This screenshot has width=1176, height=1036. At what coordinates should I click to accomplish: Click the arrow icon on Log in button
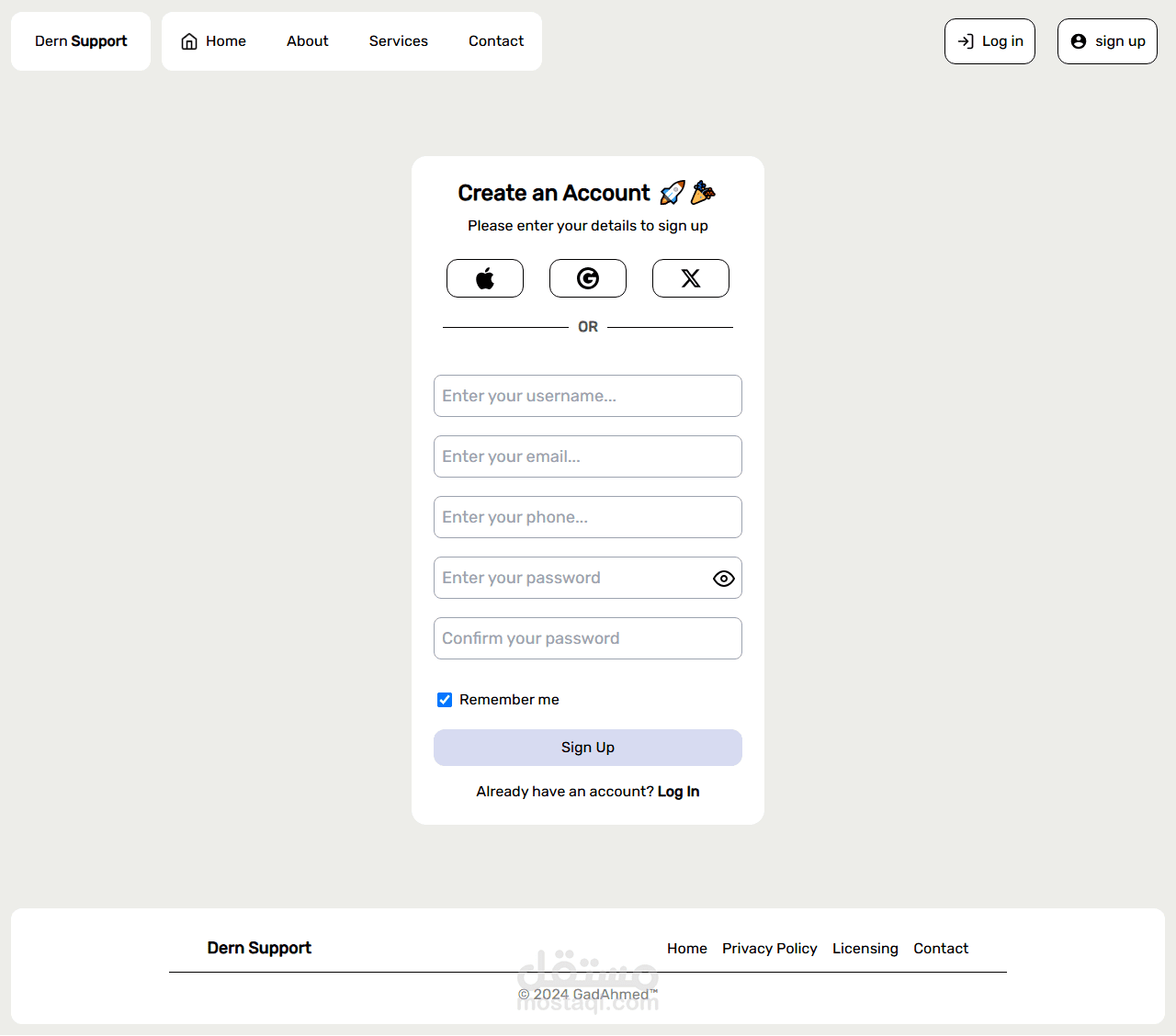(x=966, y=41)
